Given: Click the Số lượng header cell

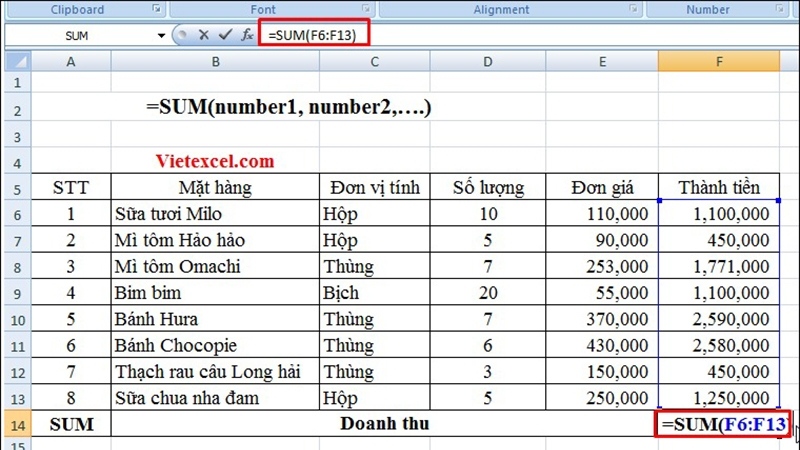Looking at the screenshot, I should (x=488, y=187).
